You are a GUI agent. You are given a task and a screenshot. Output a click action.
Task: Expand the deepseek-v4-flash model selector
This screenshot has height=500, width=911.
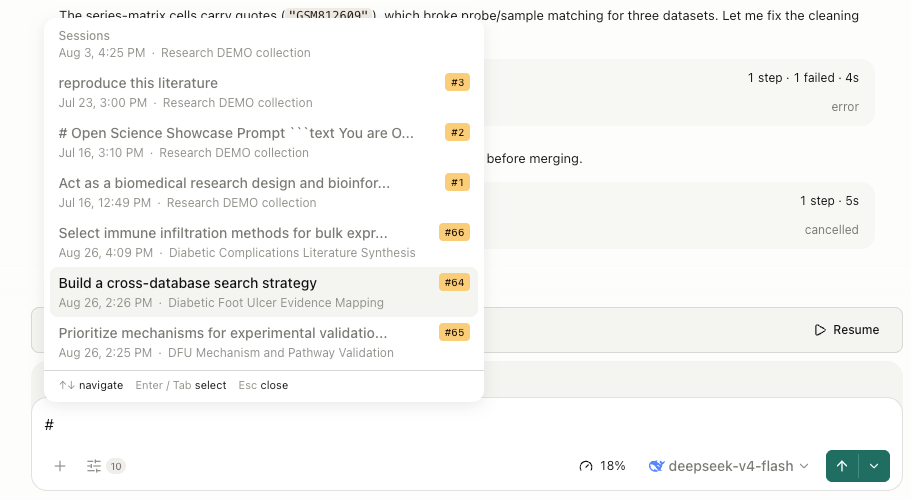tap(729, 466)
